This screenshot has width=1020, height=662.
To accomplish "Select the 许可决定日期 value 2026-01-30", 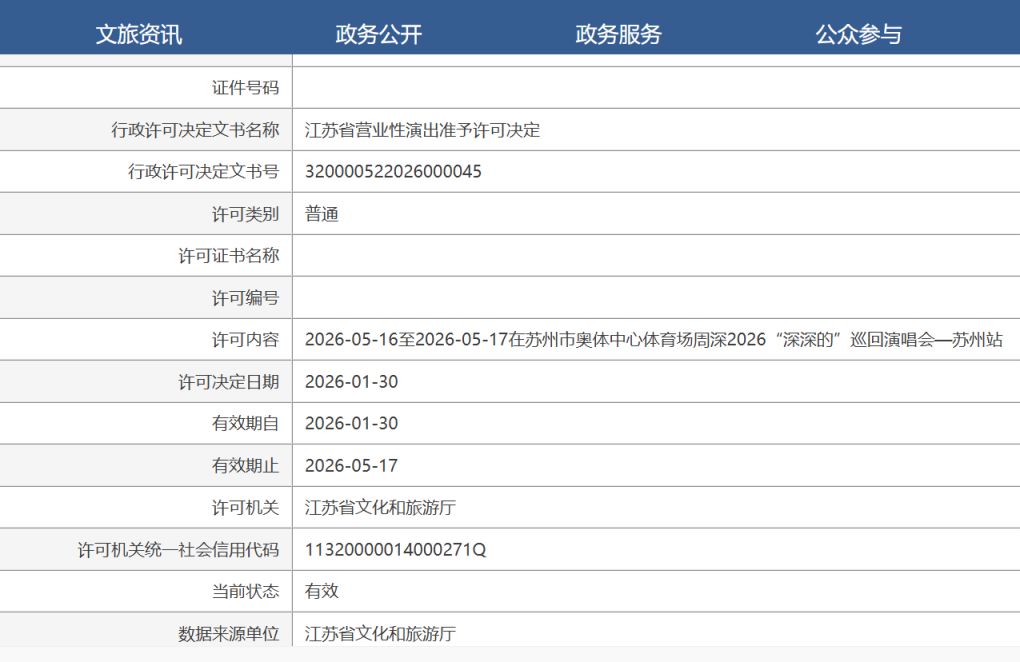I will point(351,382).
